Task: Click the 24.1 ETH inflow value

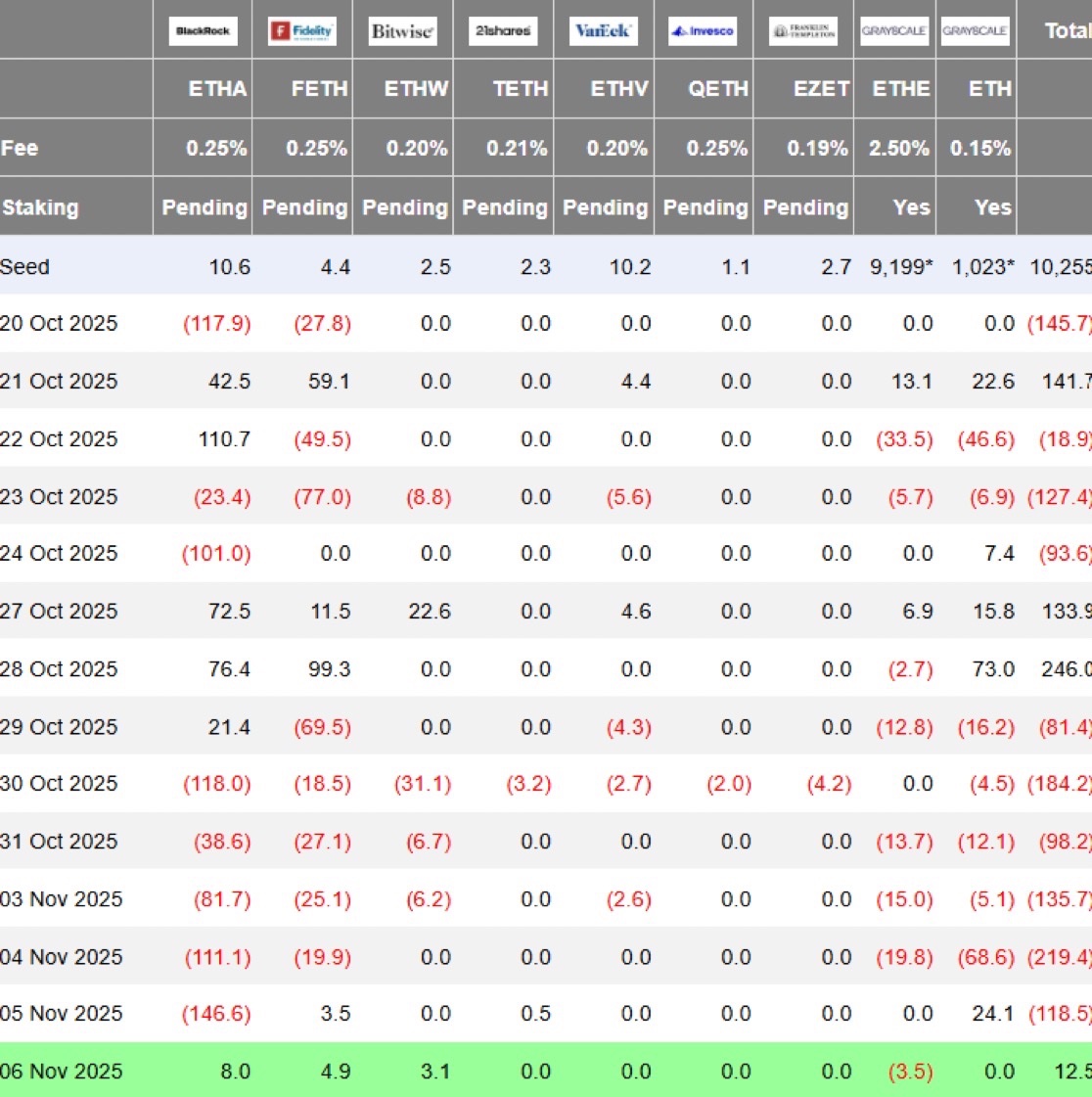Action: coord(993,1014)
